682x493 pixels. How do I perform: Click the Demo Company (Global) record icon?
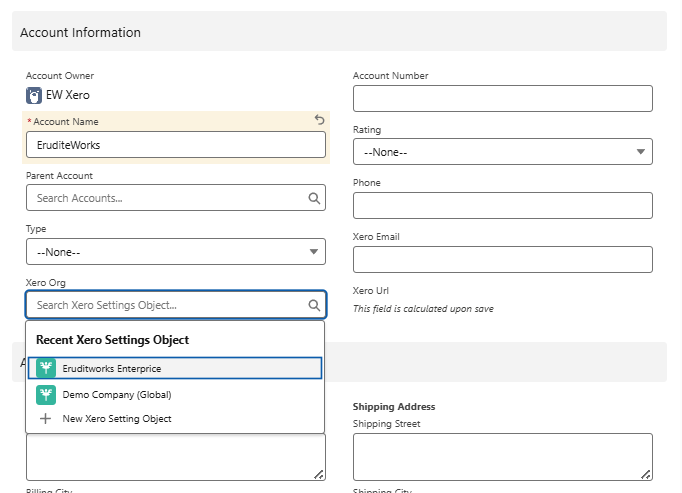[x=46, y=395]
